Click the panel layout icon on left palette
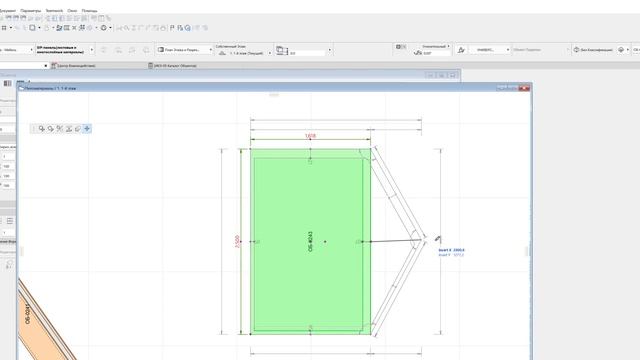This screenshot has height=360, width=640. [7, 83]
